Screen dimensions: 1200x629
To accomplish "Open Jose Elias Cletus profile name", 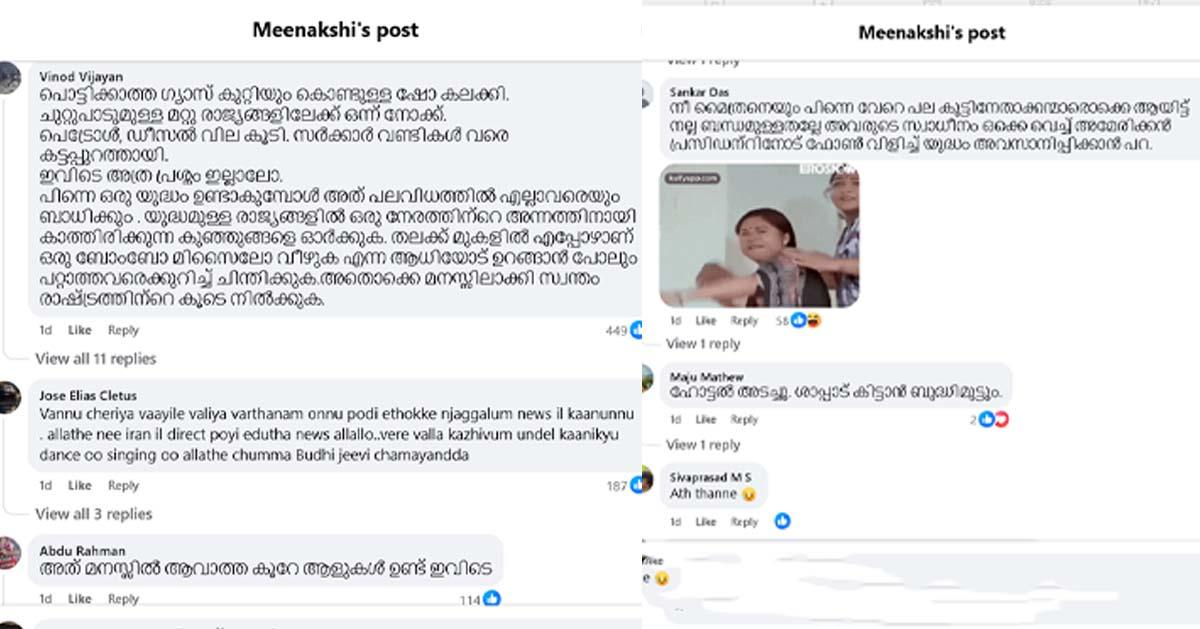I will click(88, 396).
